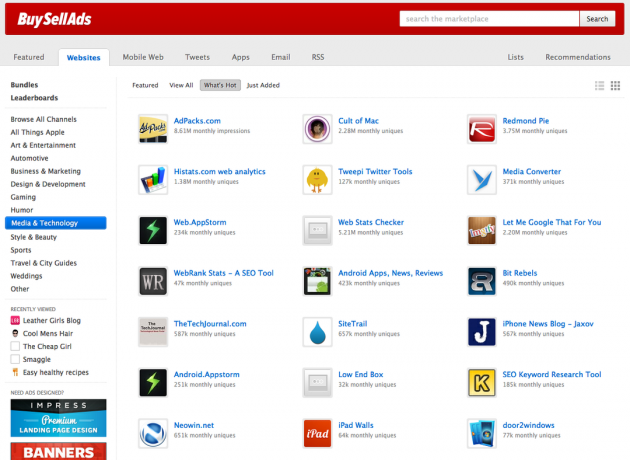Open the Bit Rebels logo icon

click(x=481, y=281)
